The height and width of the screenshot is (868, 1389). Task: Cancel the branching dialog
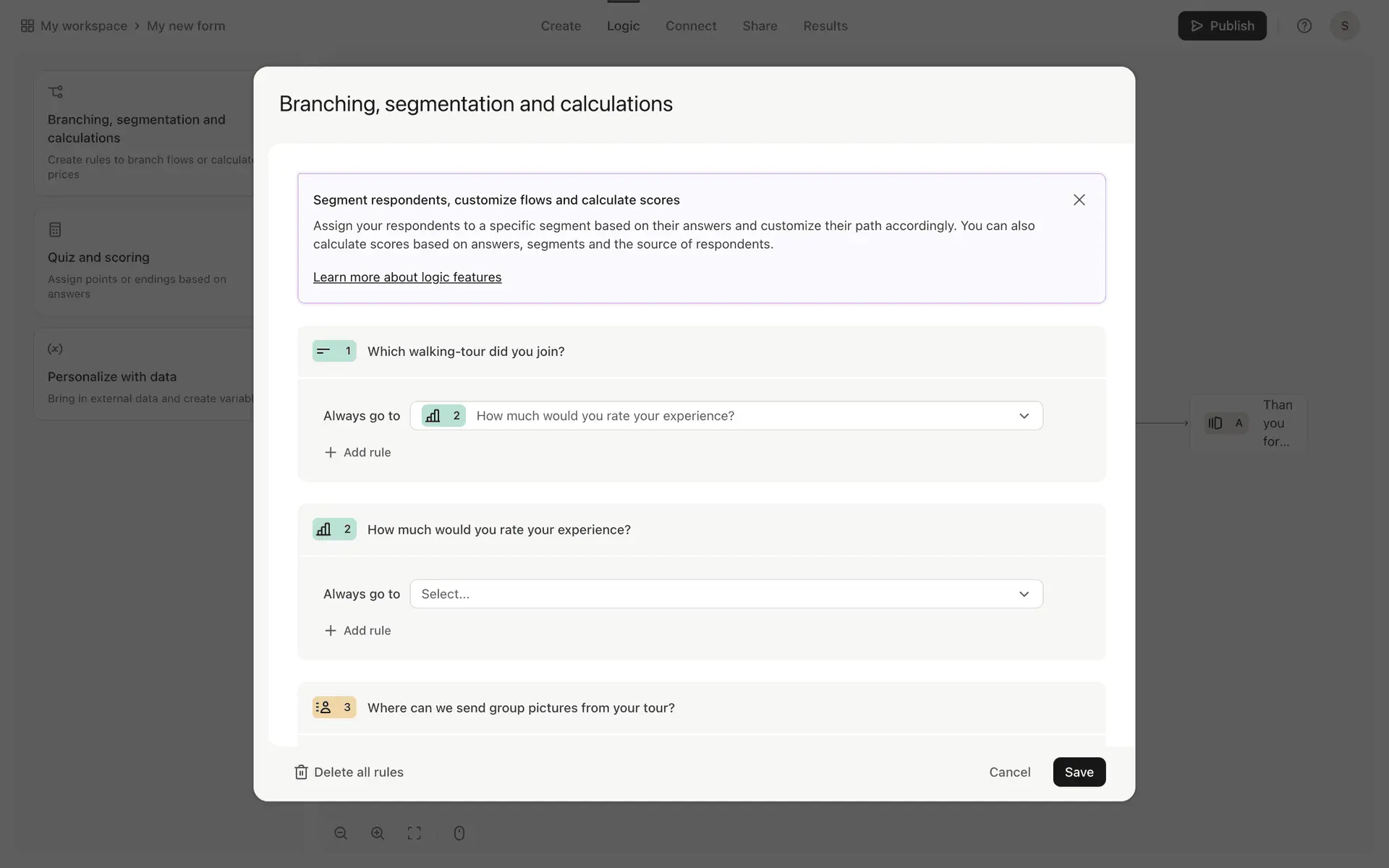coord(1009,772)
